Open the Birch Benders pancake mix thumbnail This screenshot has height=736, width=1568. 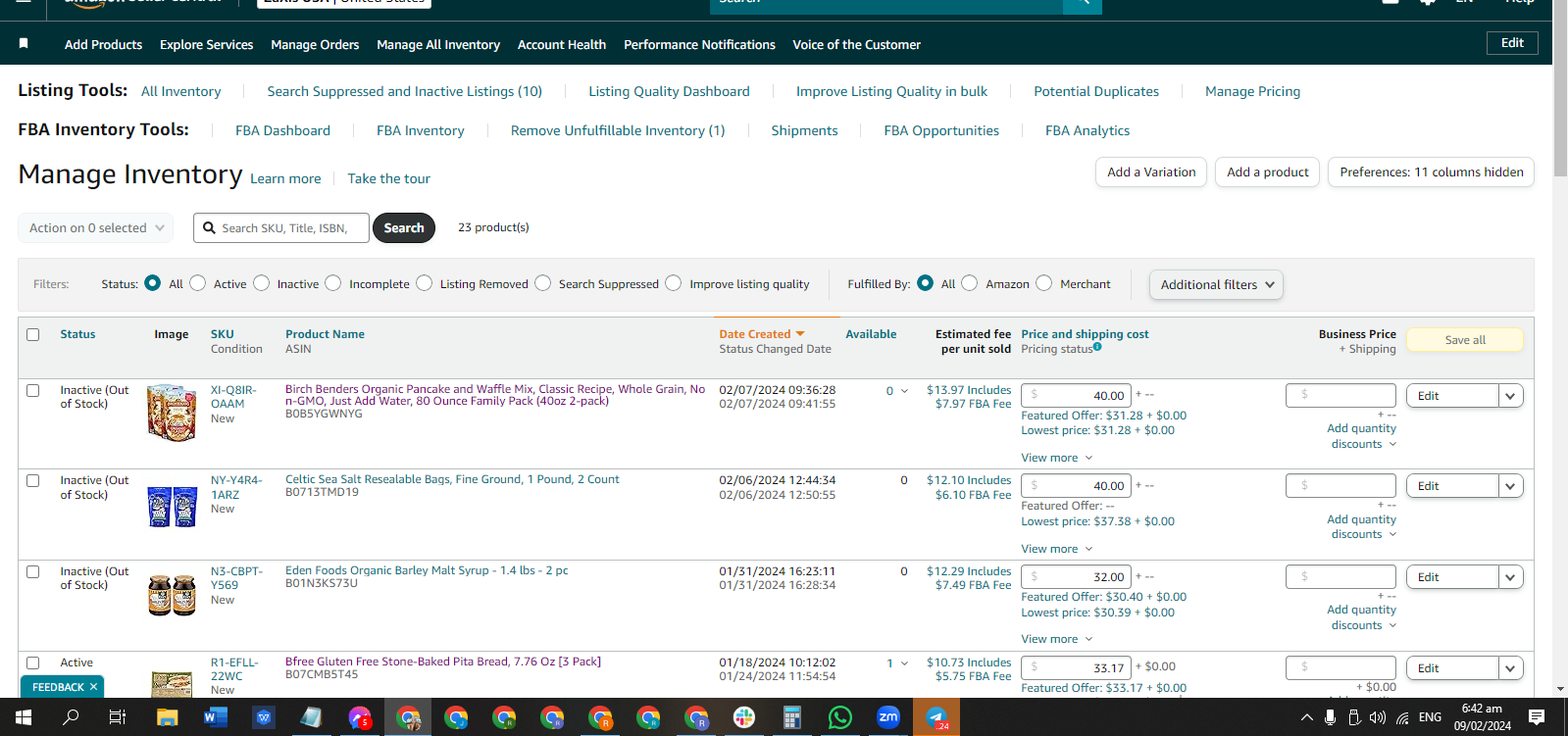(x=172, y=413)
